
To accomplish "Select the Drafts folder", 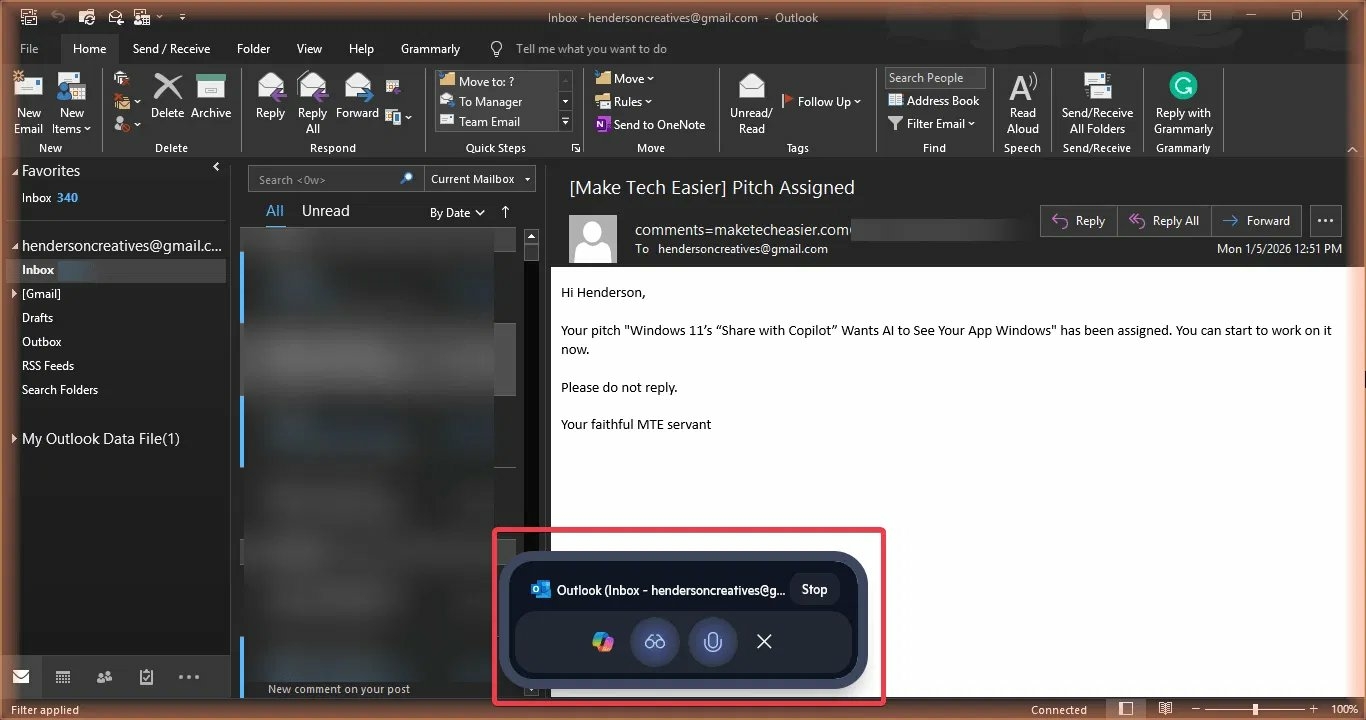I will pyautogui.click(x=37, y=317).
